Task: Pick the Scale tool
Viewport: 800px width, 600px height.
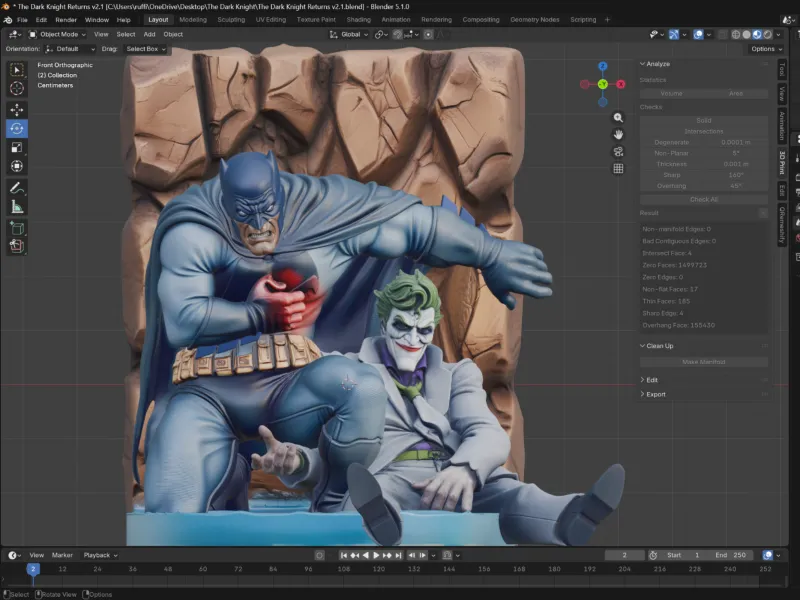Action: point(17,147)
